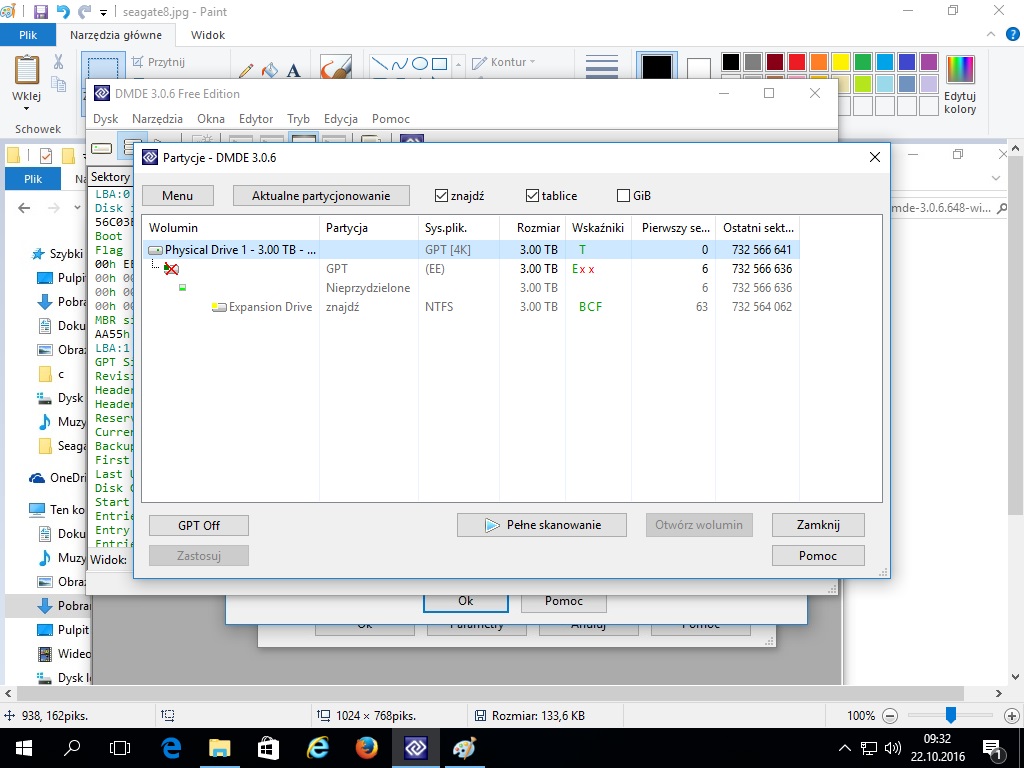Image resolution: width=1024 pixels, height=768 pixels.
Task: Open the Windows Store taskbar icon
Action: (x=268, y=748)
